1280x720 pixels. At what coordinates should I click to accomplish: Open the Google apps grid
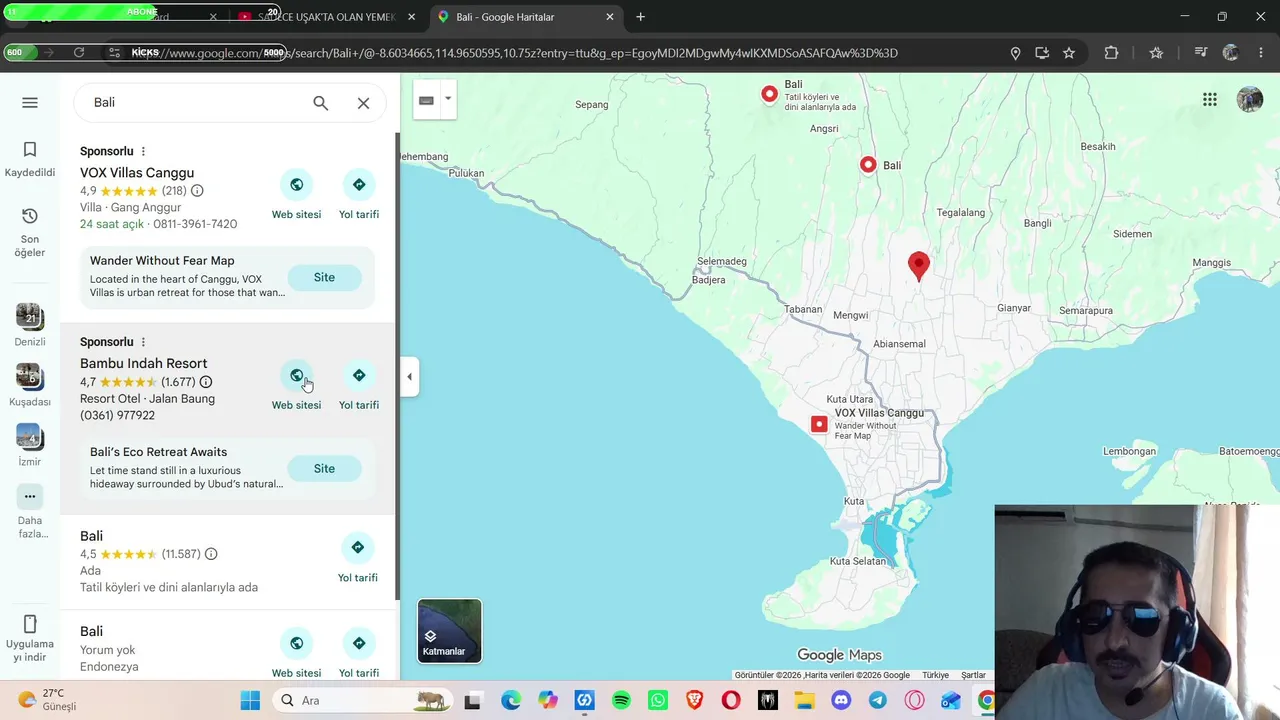click(1210, 99)
